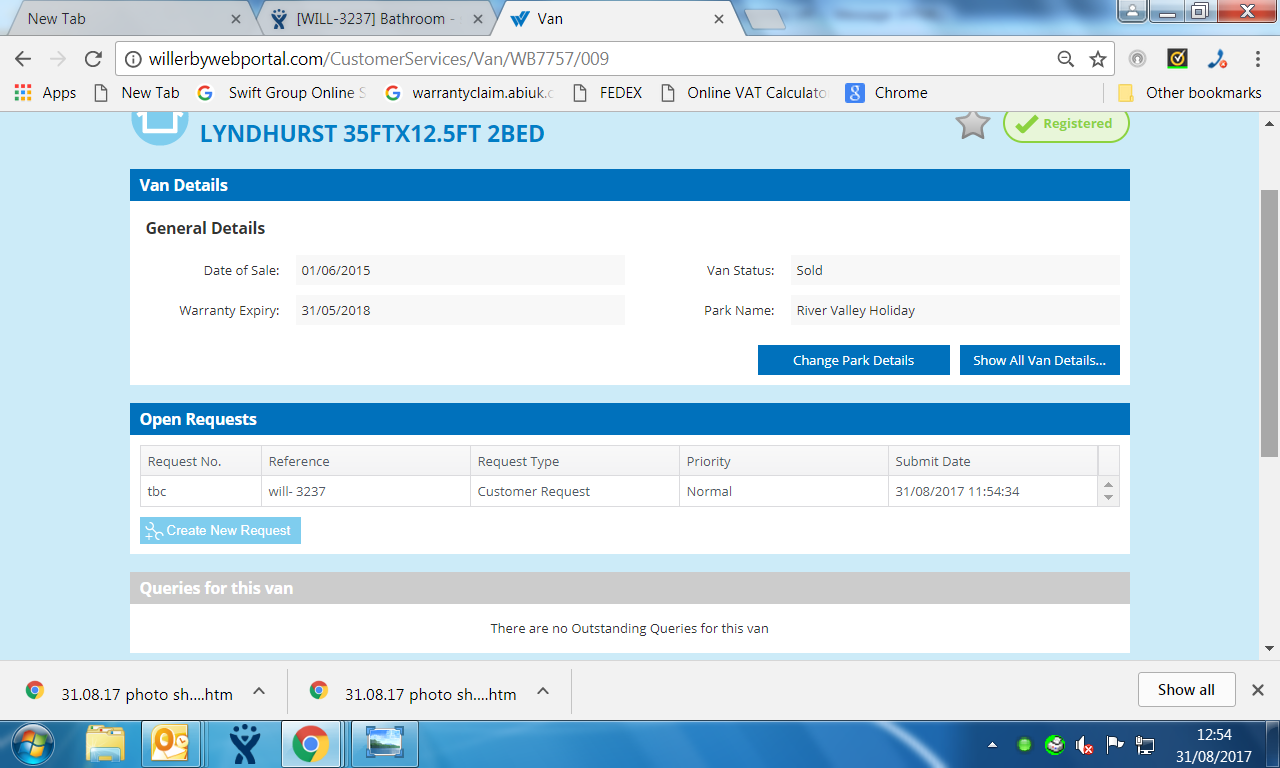The image size is (1280, 768).
Task: Bookmark this page with the star icon
Action: (x=1098, y=59)
